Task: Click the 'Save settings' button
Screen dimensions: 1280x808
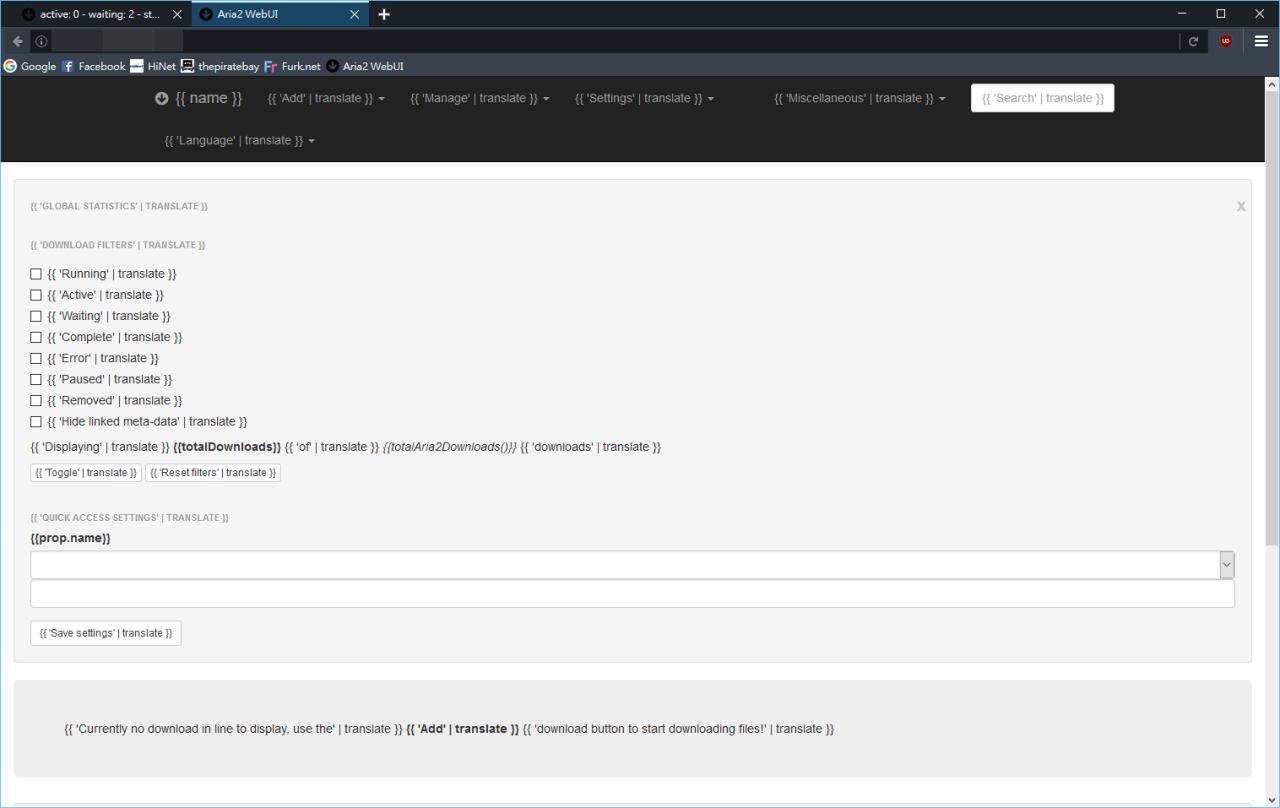Action: point(106,633)
